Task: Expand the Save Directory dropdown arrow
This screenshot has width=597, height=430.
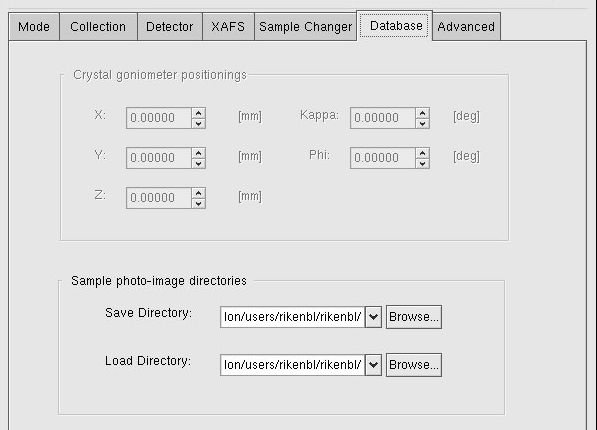Action: point(373,317)
